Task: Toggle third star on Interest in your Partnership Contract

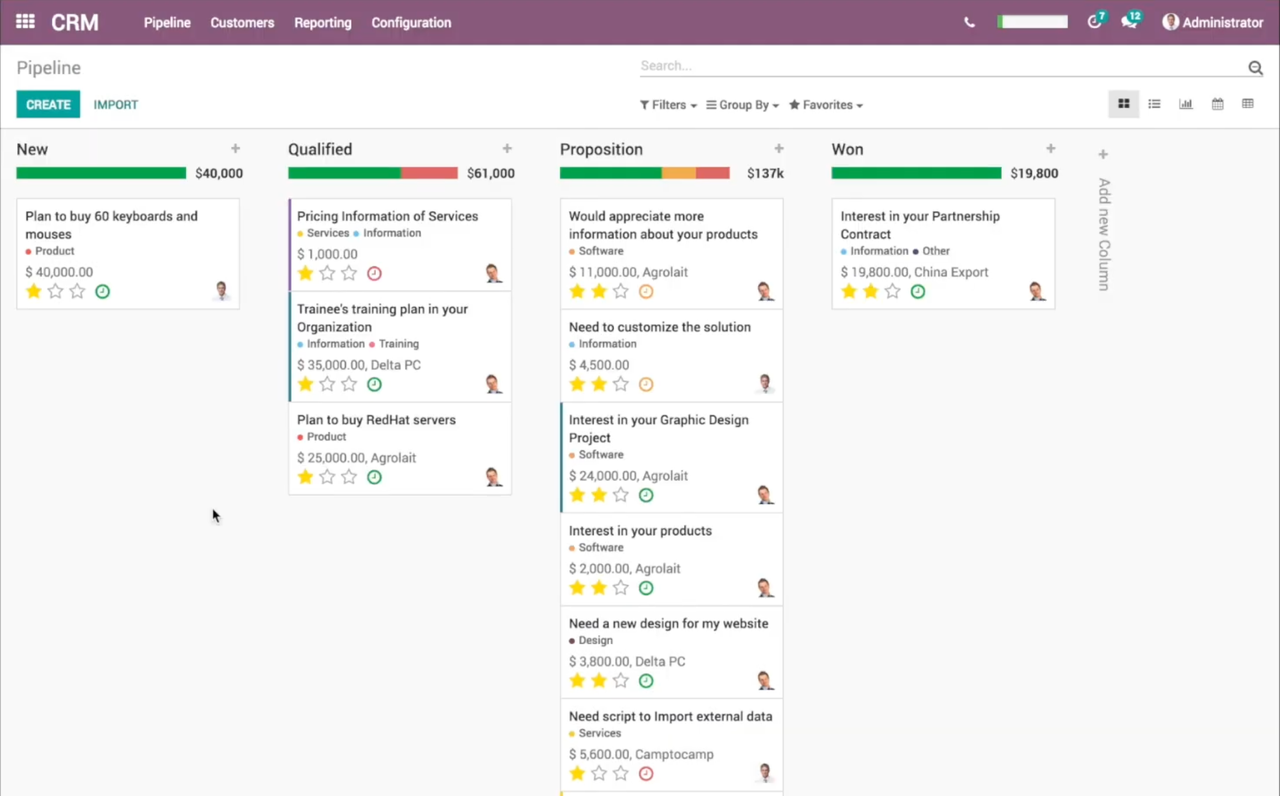Action: tap(891, 291)
